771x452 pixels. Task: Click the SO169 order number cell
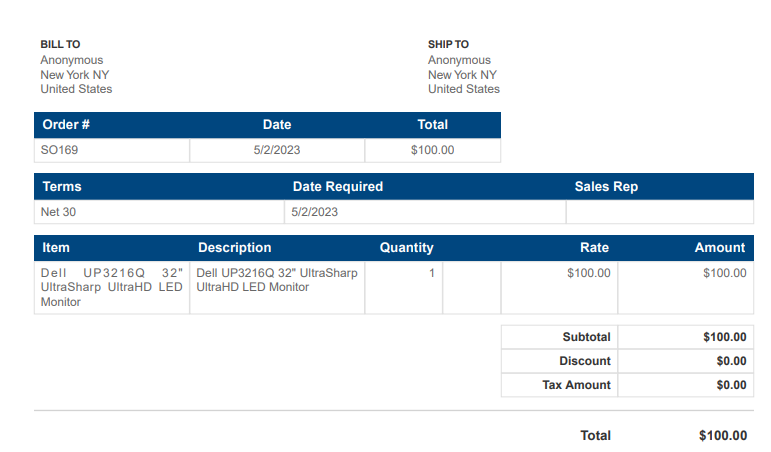pyautogui.click(x=112, y=150)
